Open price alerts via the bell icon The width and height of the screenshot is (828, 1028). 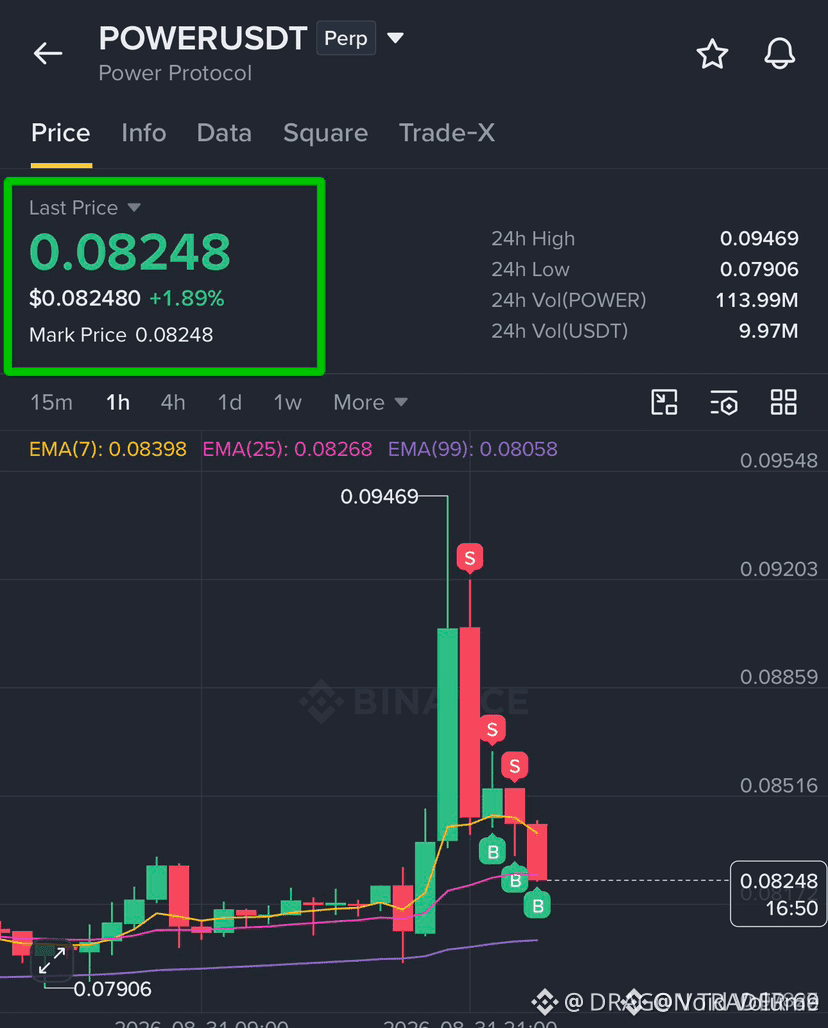779,53
